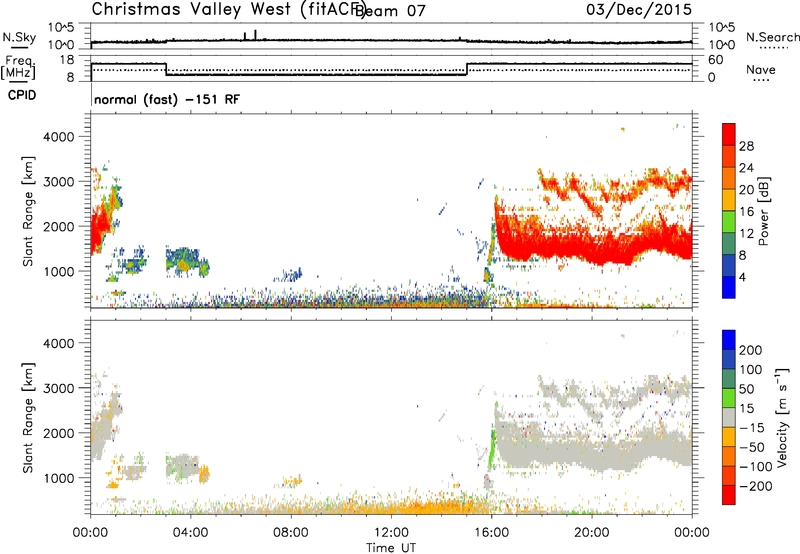Screen dimensions: 800x554
Task: Click the noise spike near 06:30 in N.Sky trace
Action: pyautogui.click(x=256, y=35)
